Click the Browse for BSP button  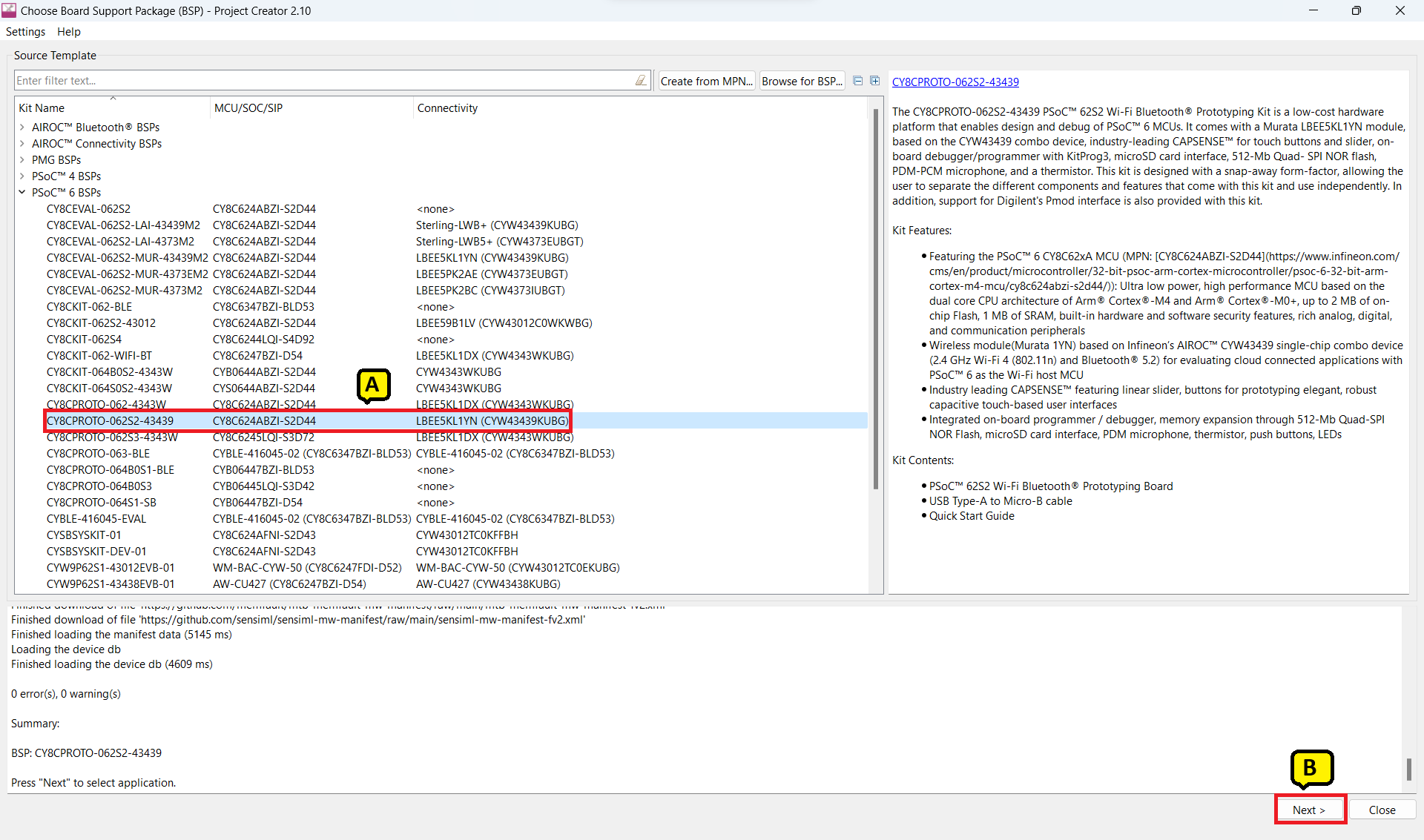[802, 82]
